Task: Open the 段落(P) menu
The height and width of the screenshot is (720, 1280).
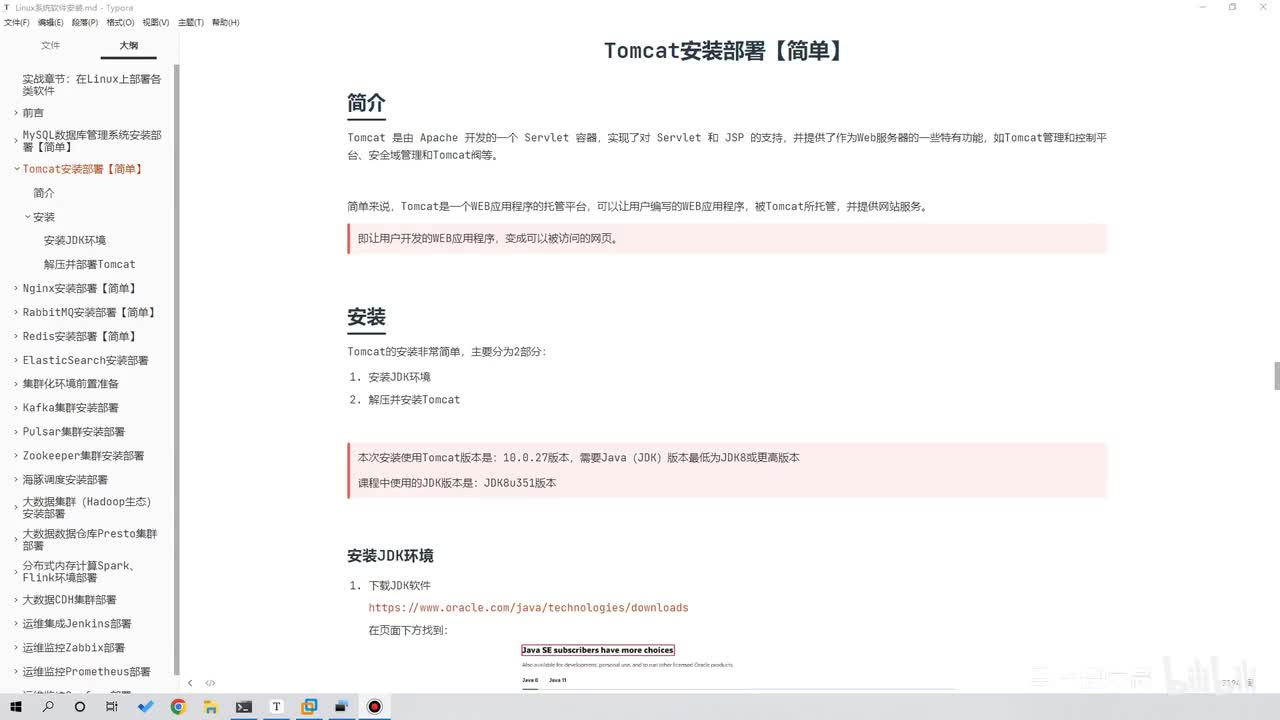Action: 85,22
